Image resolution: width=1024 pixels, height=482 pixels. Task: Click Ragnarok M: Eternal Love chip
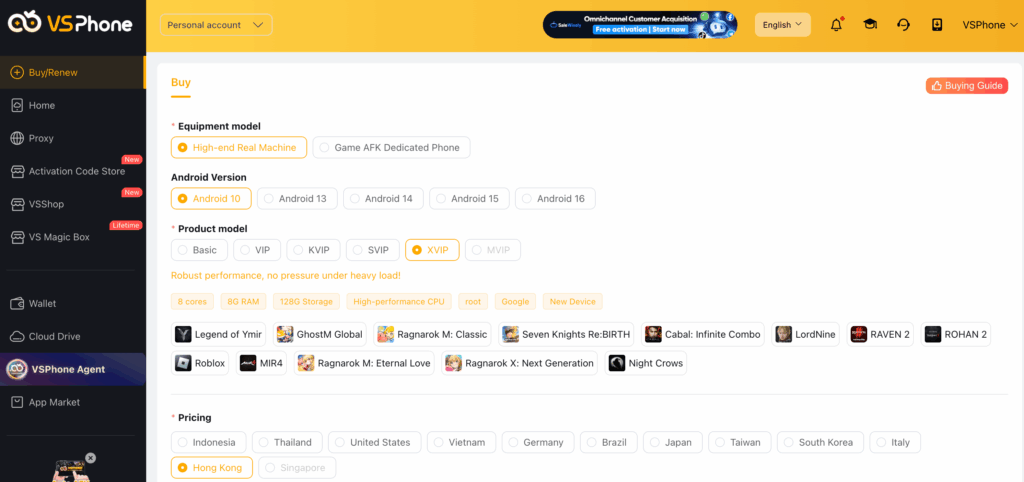point(364,363)
